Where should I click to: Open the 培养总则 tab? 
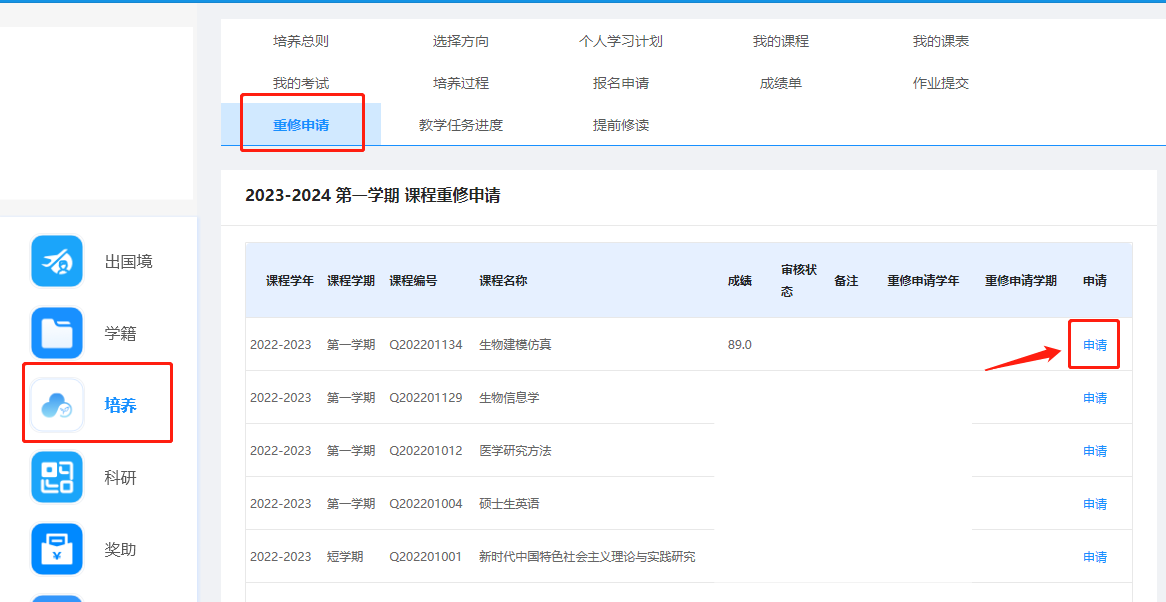pyautogui.click(x=301, y=41)
